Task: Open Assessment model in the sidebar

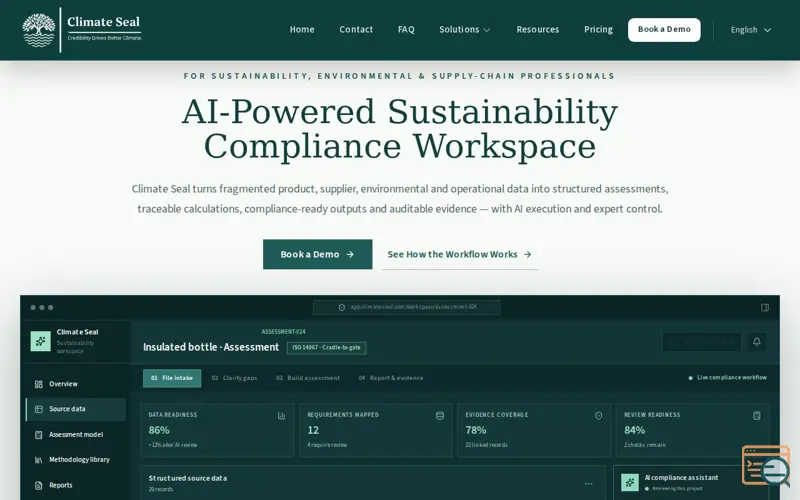Action: (76, 435)
